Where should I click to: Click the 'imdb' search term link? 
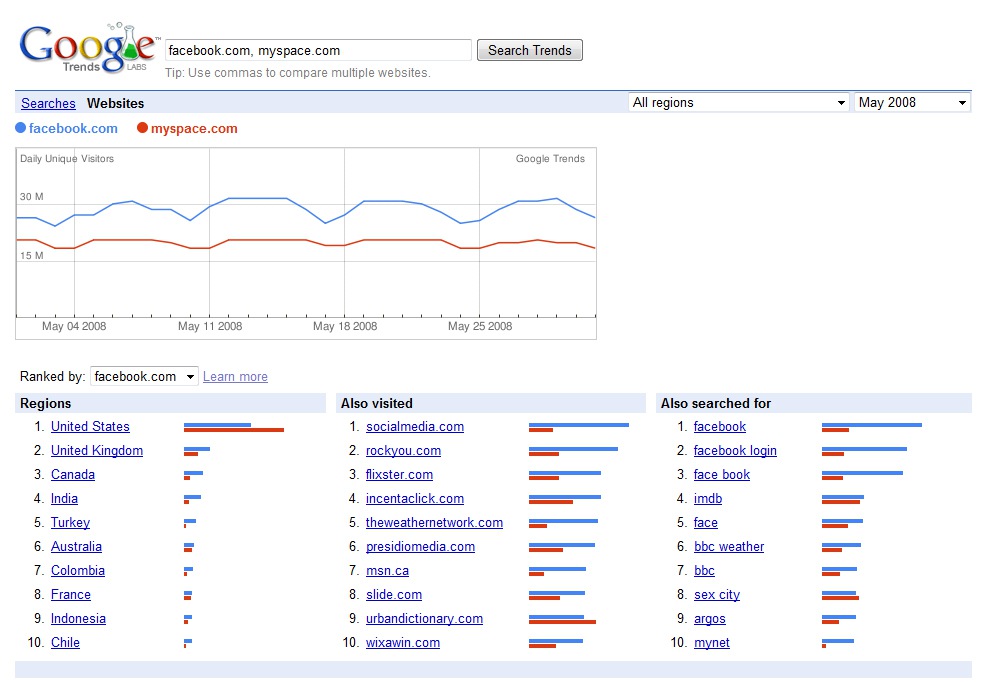point(708,498)
